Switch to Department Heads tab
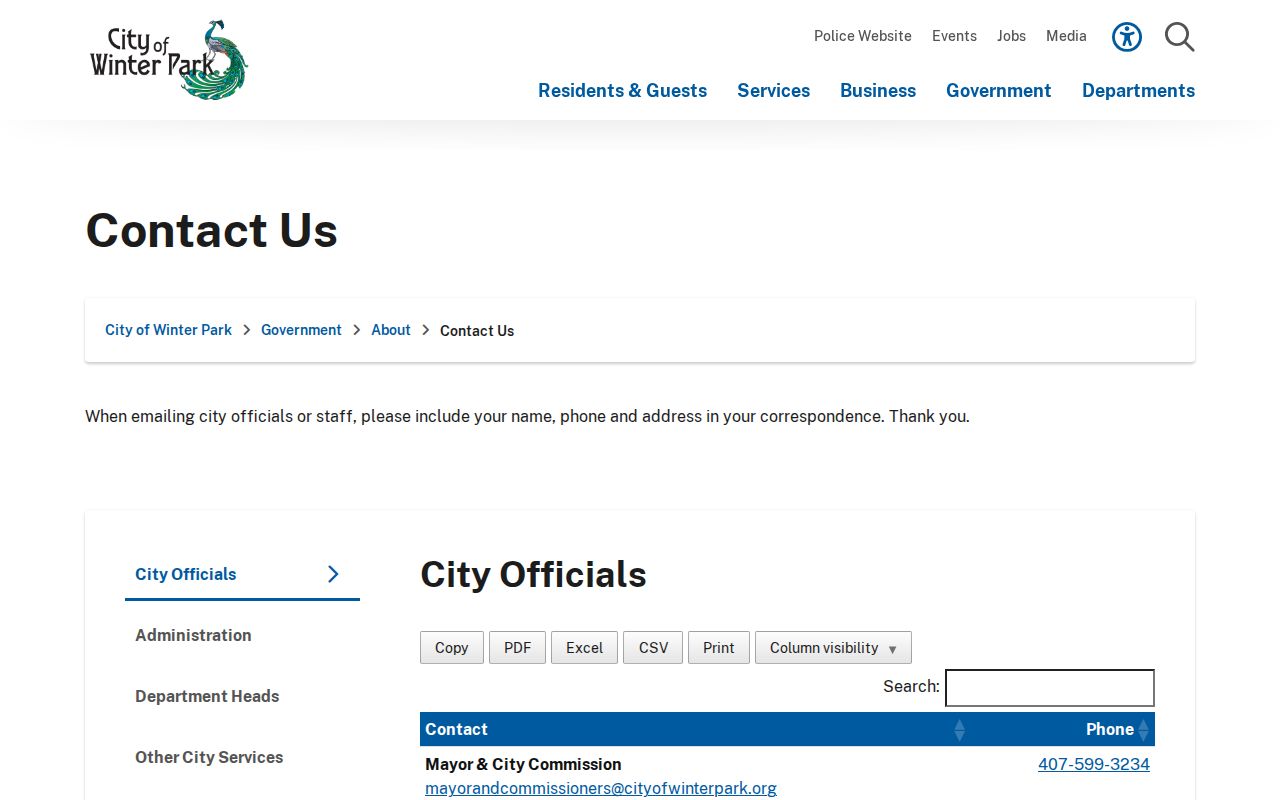The width and height of the screenshot is (1280, 800). click(x=242, y=696)
